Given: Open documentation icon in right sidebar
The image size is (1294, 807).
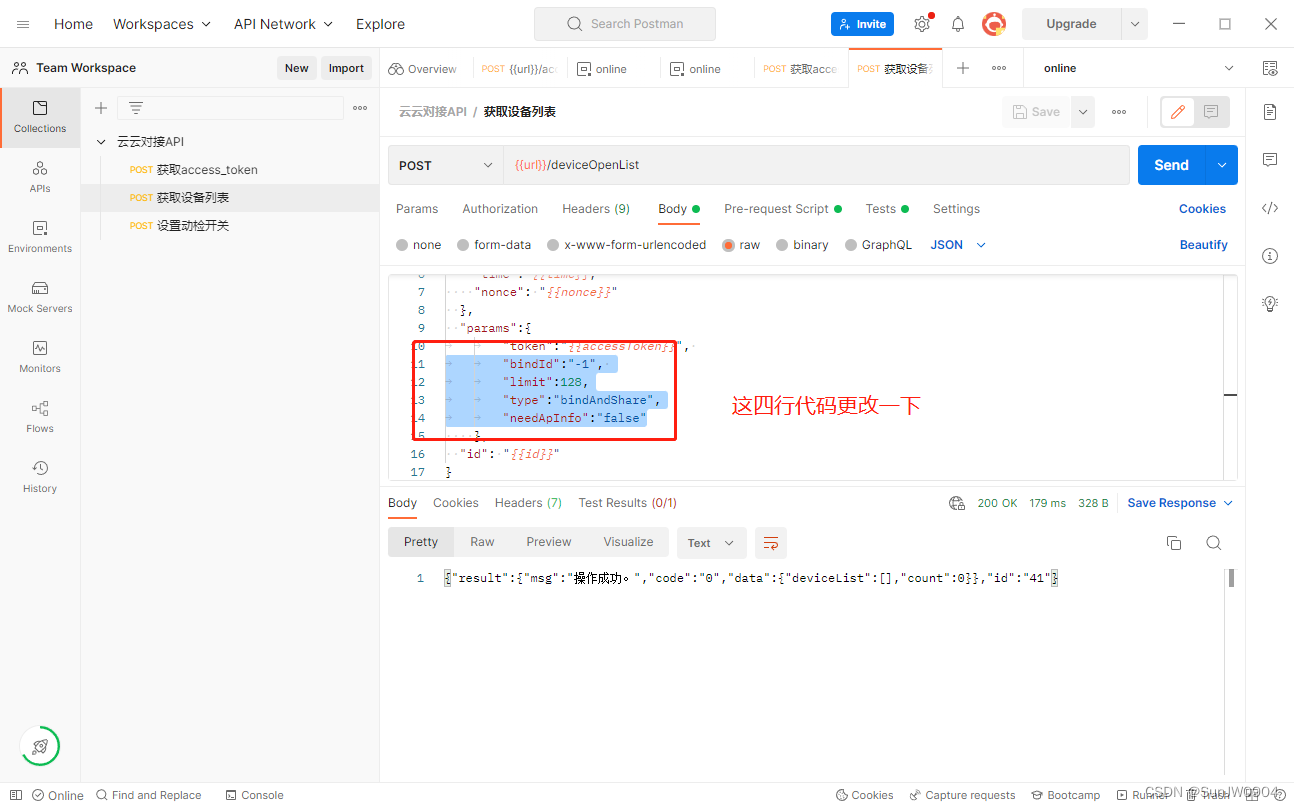Looking at the screenshot, I should tap(1270, 112).
